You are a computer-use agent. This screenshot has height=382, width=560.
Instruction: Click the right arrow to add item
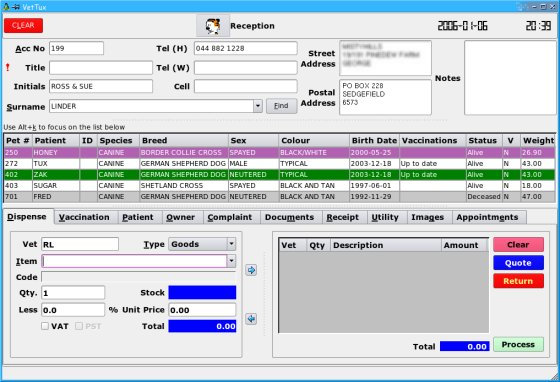pyautogui.click(x=251, y=270)
